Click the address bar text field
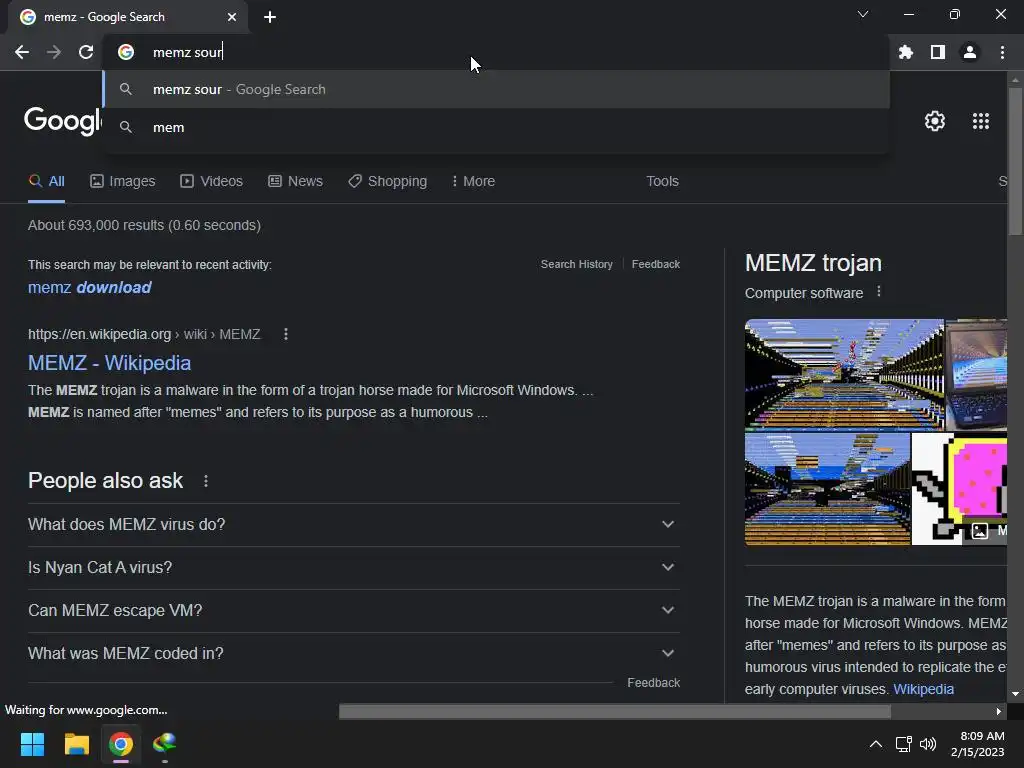Viewport: 1024px width, 768px height. tap(496, 52)
